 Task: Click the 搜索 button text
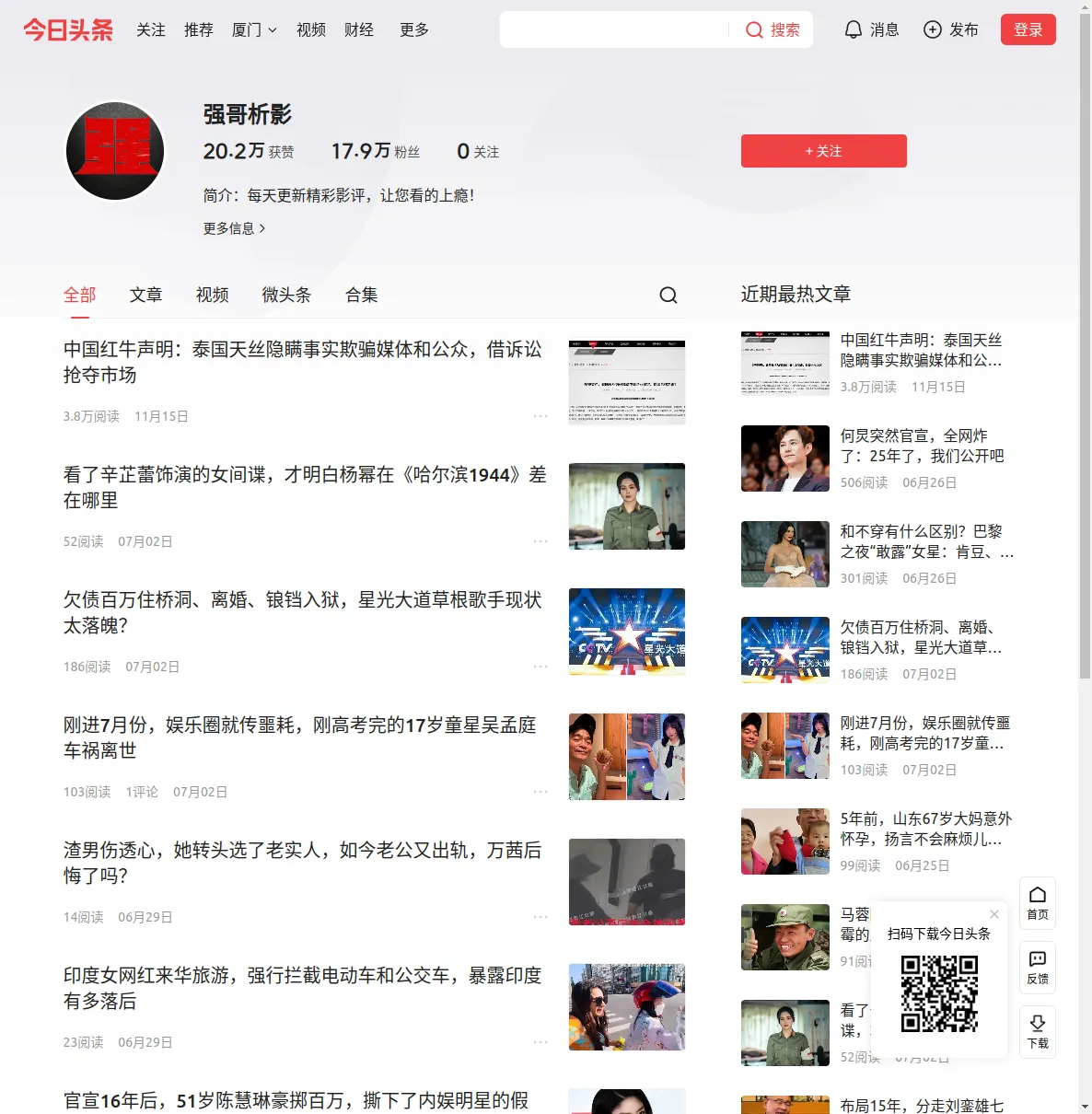(785, 30)
